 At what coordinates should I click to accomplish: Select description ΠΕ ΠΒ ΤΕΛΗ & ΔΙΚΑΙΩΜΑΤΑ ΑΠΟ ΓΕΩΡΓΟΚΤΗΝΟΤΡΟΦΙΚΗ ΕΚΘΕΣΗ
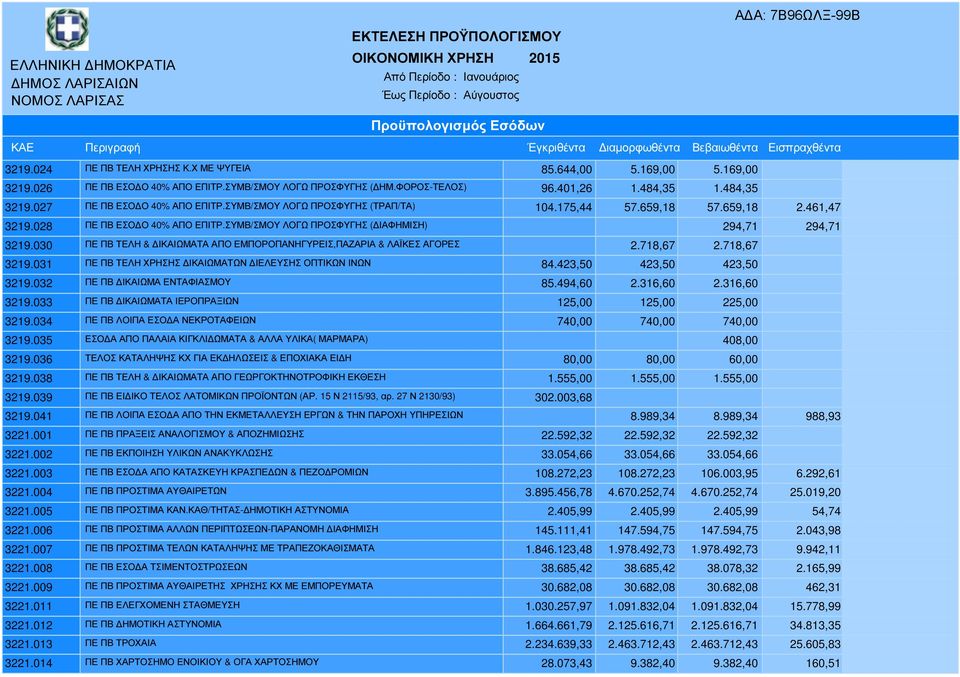[235, 377]
